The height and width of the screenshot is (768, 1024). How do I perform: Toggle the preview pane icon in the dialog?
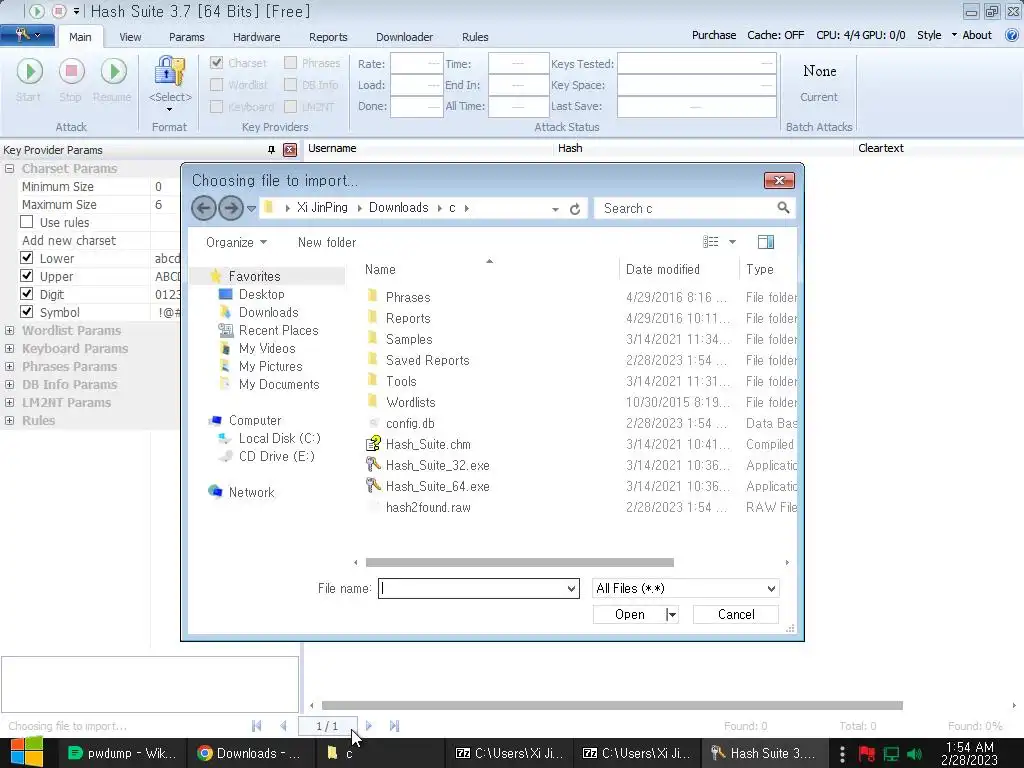pyautogui.click(x=766, y=242)
